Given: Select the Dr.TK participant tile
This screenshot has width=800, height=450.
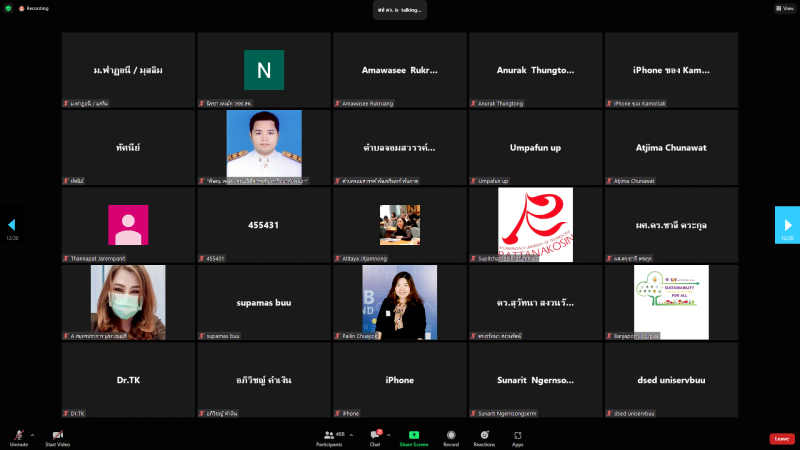Looking at the screenshot, I should pyautogui.click(x=128, y=380).
